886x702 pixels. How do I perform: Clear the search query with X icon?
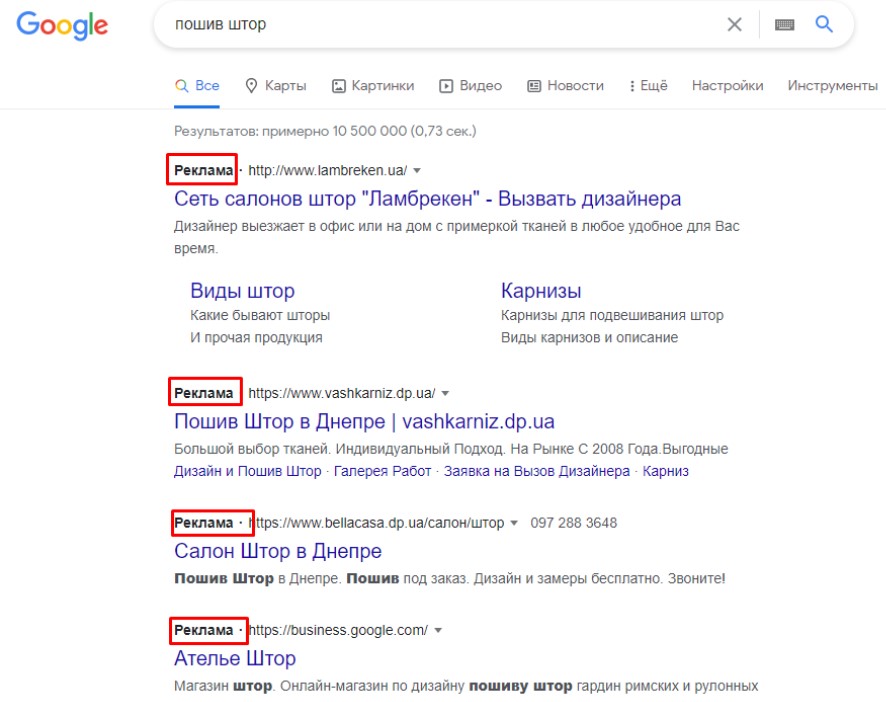tap(734, 24)
